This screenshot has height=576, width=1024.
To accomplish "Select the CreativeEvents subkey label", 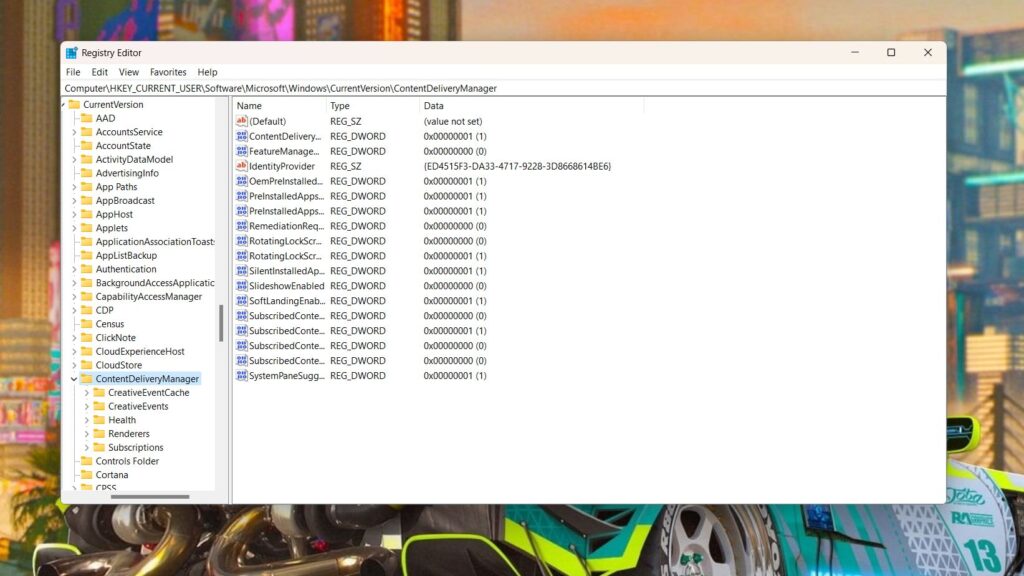I will 138,406.
